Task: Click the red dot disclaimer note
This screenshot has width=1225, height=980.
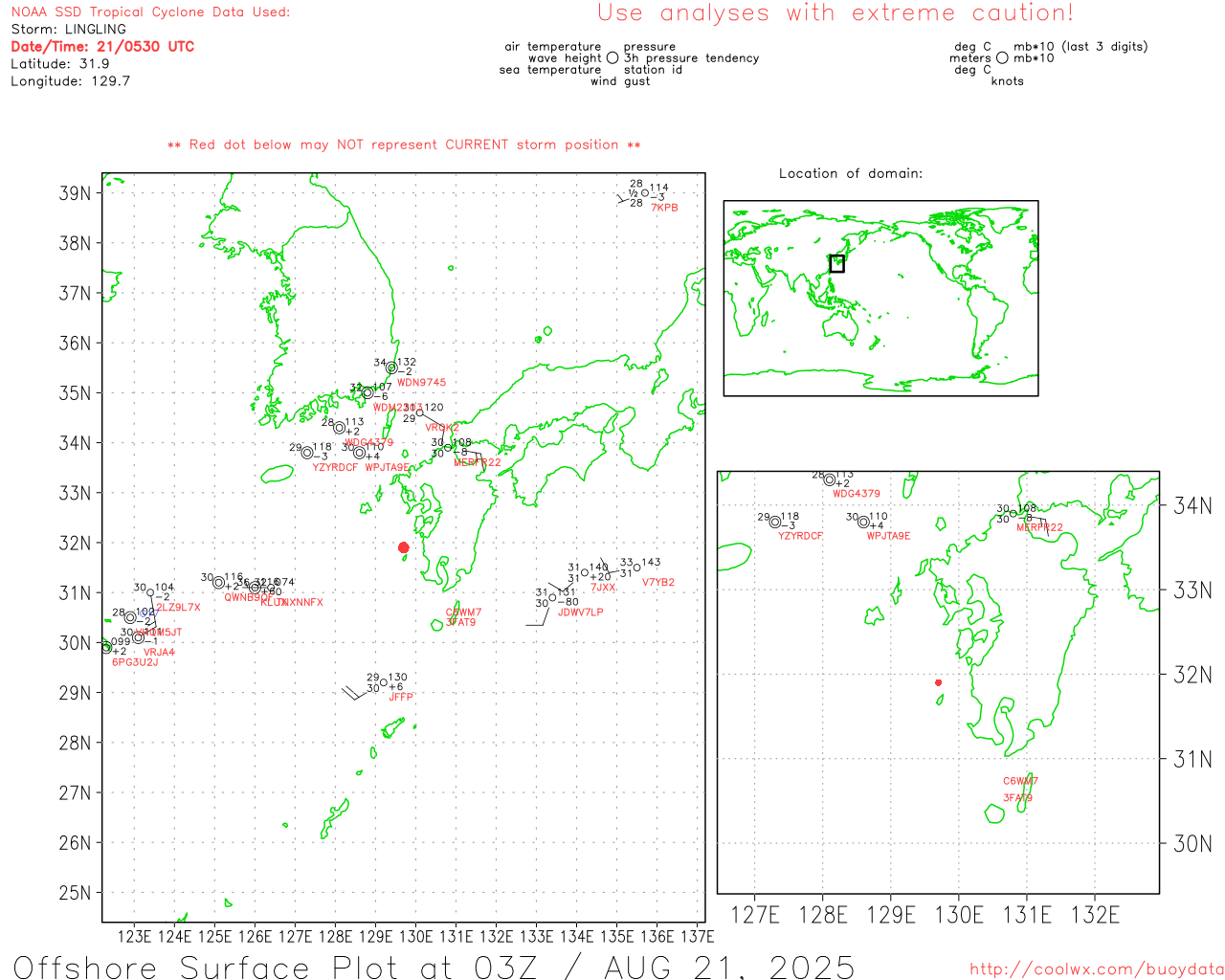Action: pos(404,145)
